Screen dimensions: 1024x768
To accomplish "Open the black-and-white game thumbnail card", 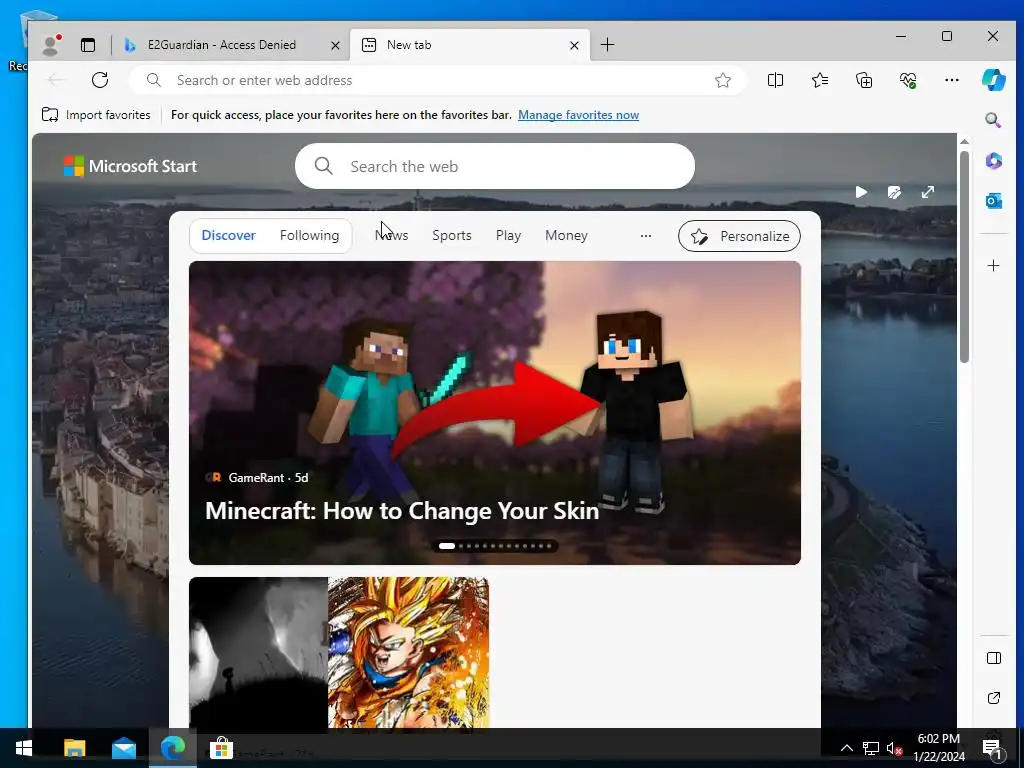I will click(258, 652).
